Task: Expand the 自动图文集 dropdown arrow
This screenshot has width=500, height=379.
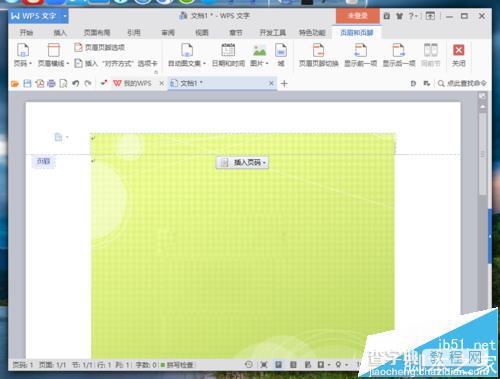Action: click(x=204, y=63)
